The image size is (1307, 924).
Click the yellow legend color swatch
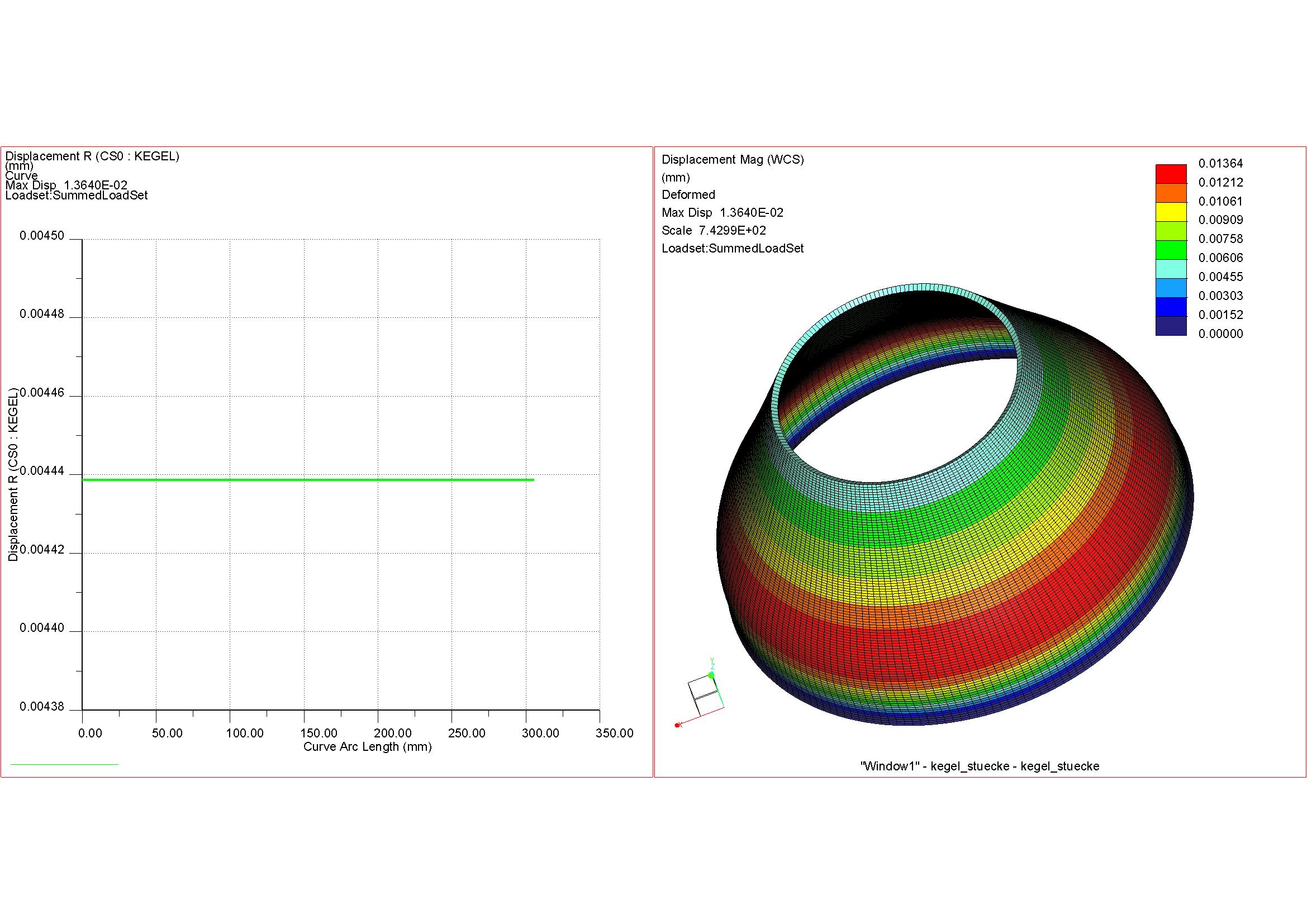(x=1171, y=212)
